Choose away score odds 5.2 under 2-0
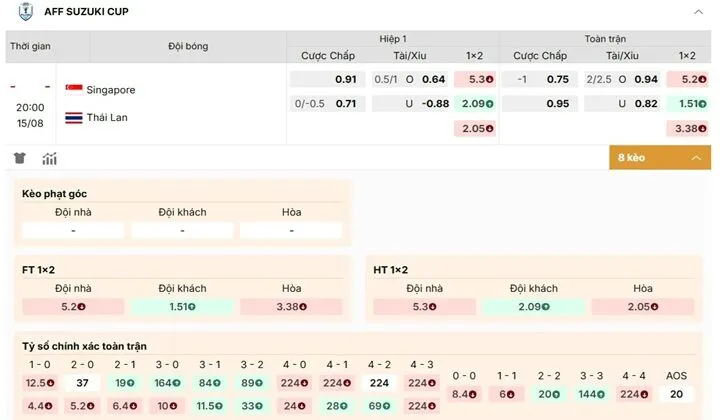Screen dimensions: 720x420 pos(82,406)
